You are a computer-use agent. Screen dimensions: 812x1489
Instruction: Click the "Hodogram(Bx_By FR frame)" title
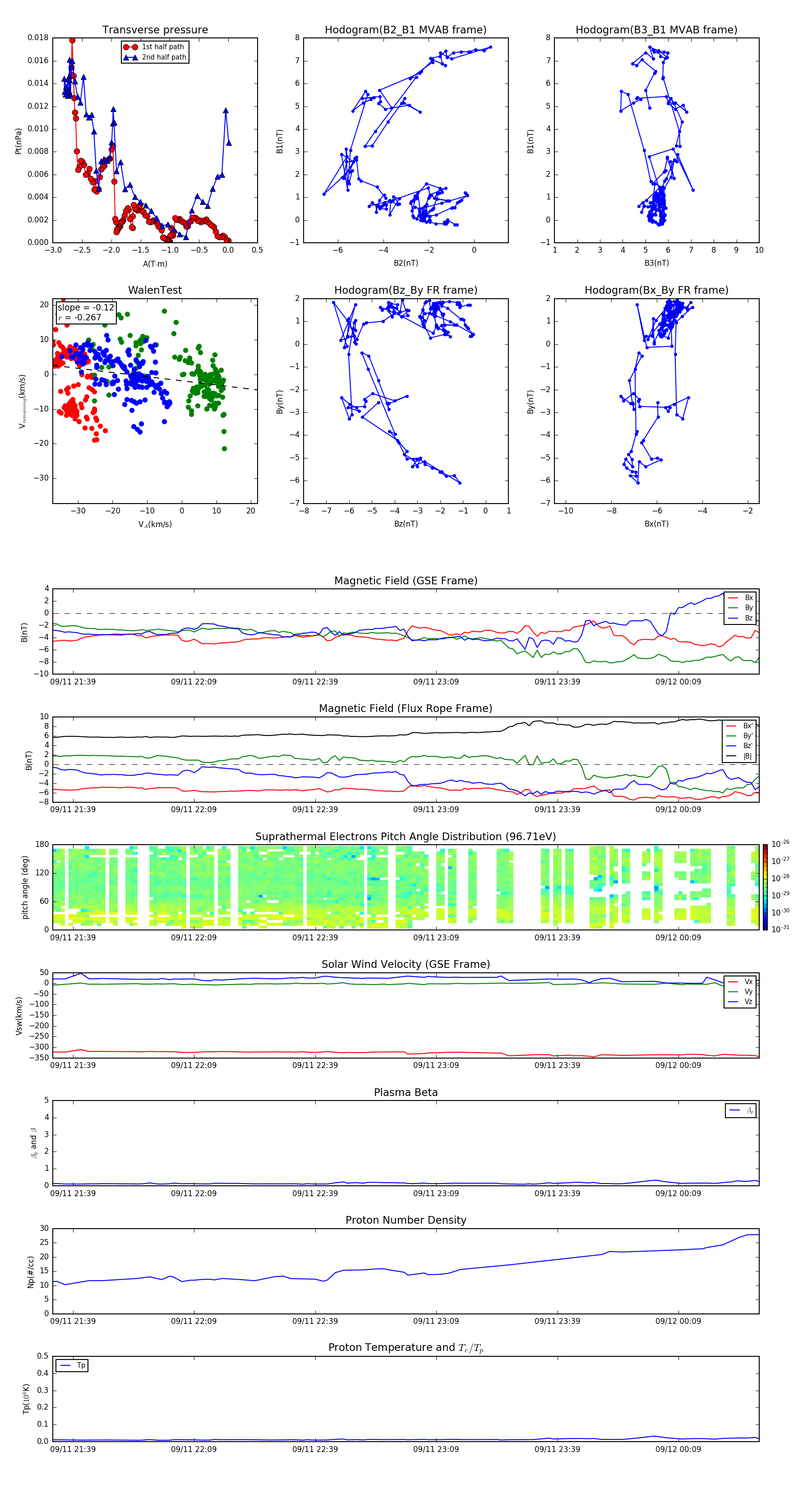(x=656, y=290)
